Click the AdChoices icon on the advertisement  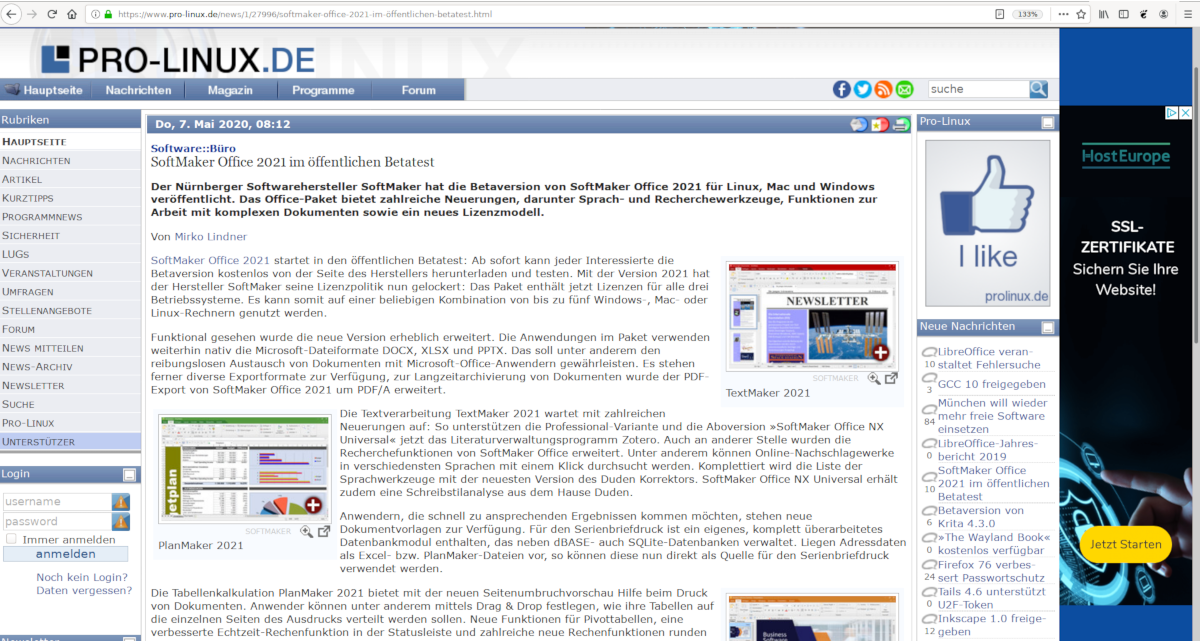click(x=1172, y=113)
